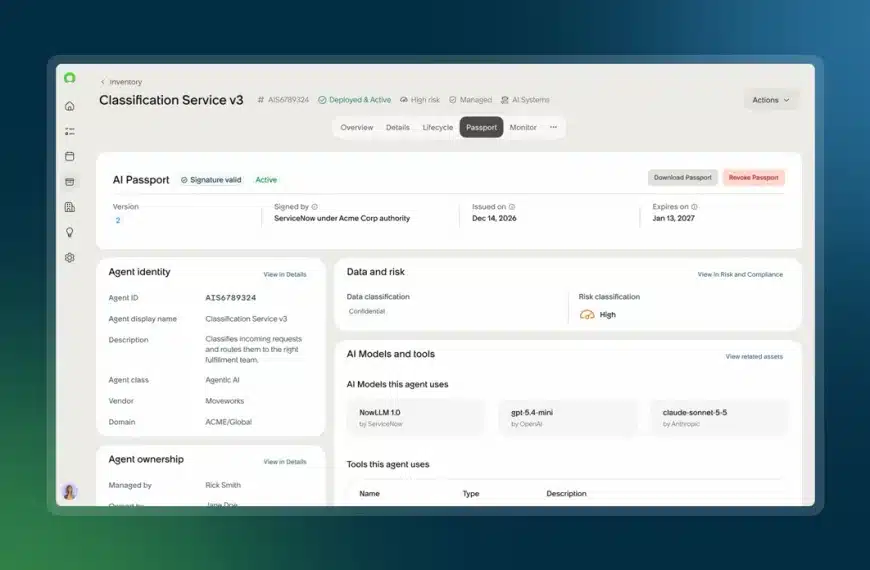Click the AI Systems icon in header
Viewport: 870px width, 570px height.
pyautogui.click(x=504, y=100)
